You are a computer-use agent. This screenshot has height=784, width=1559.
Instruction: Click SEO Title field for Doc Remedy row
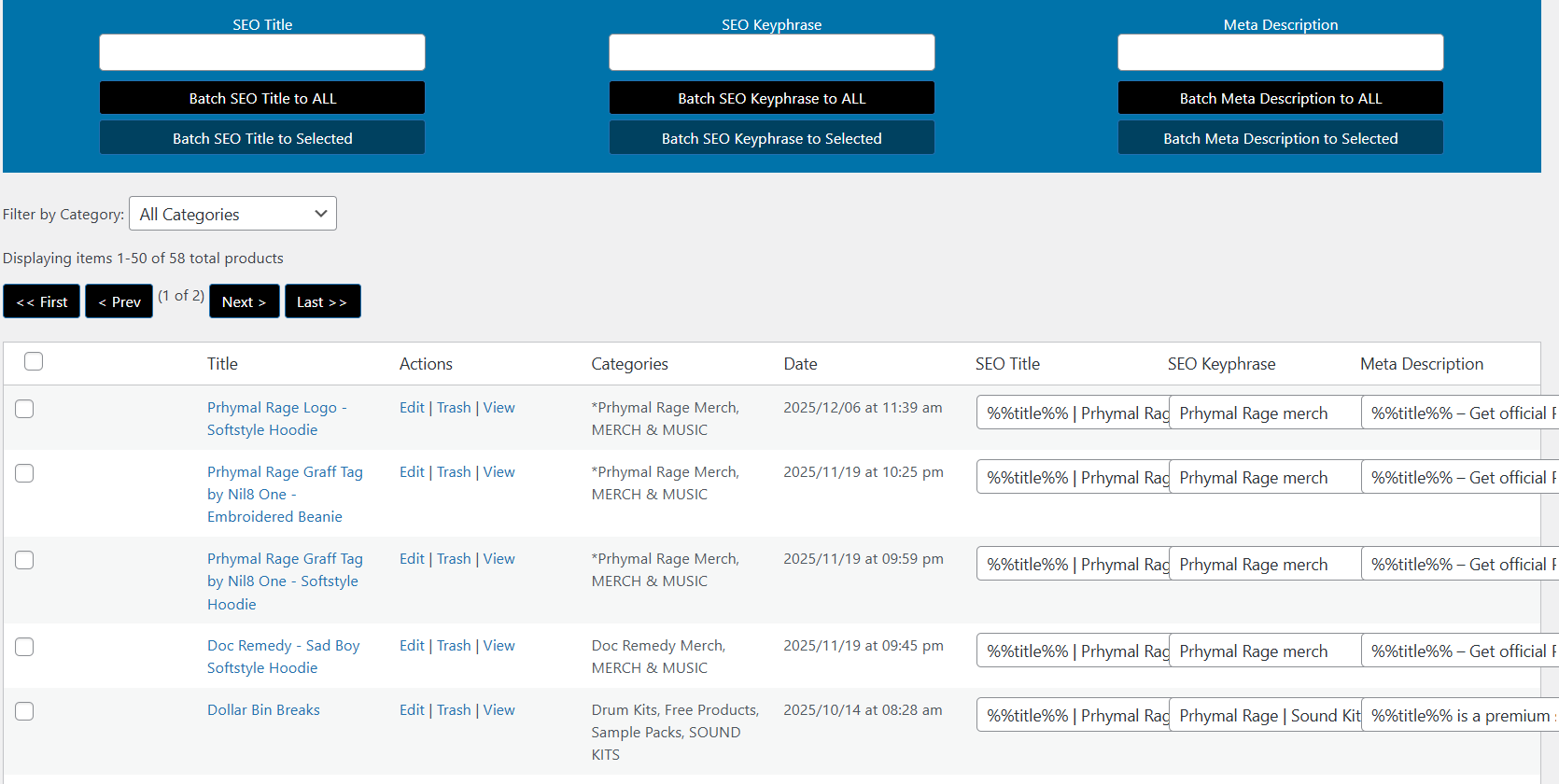tap(1073, 651)
